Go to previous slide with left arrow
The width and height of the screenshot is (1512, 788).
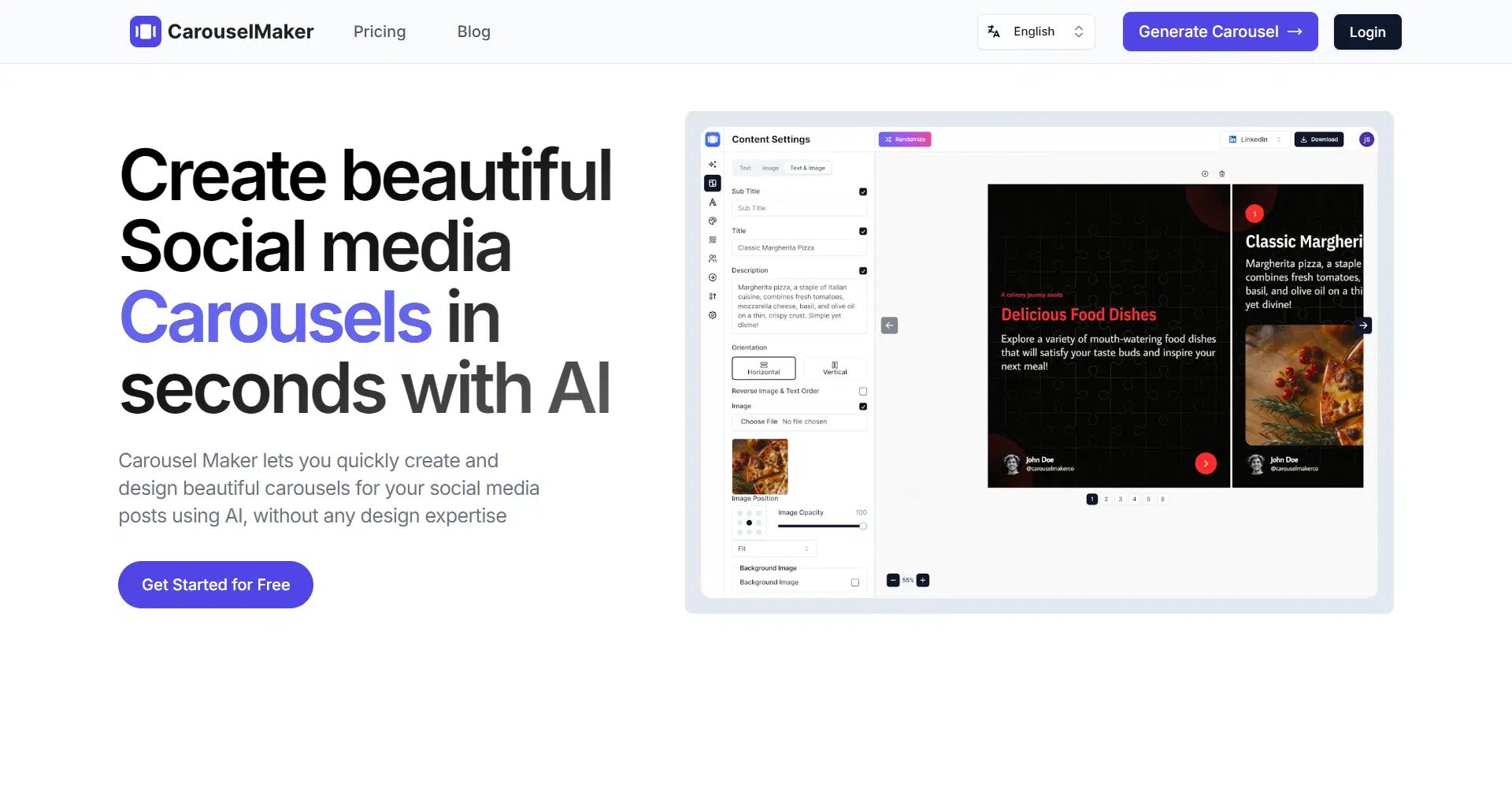(889, 325)
